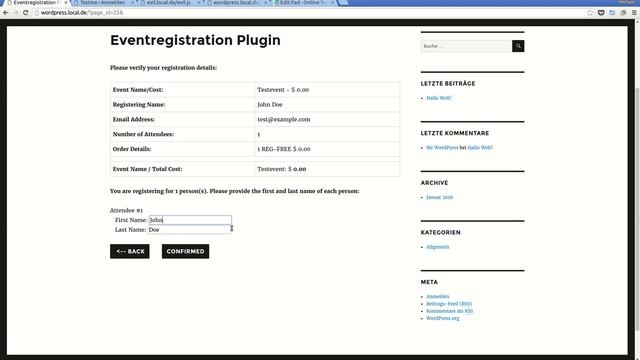Click the Last Name input field
Screen dimensions: 640x360
point(189,230)
